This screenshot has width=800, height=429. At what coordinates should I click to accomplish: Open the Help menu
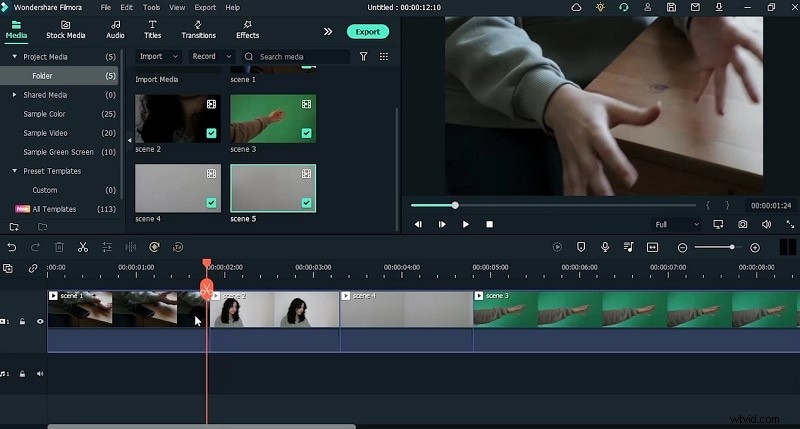233,7
